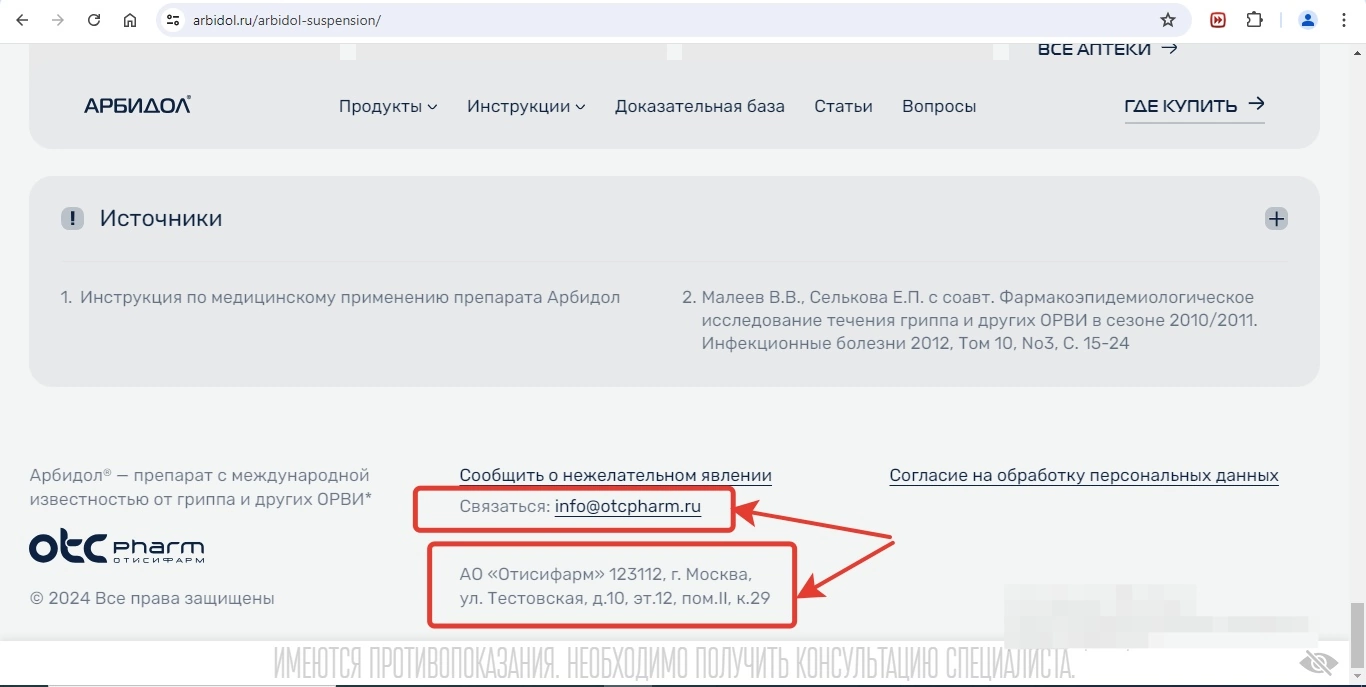The image size is (1366, 687).
Task: Open Сообщить о нежелательном явлении link
Action: 616,476
